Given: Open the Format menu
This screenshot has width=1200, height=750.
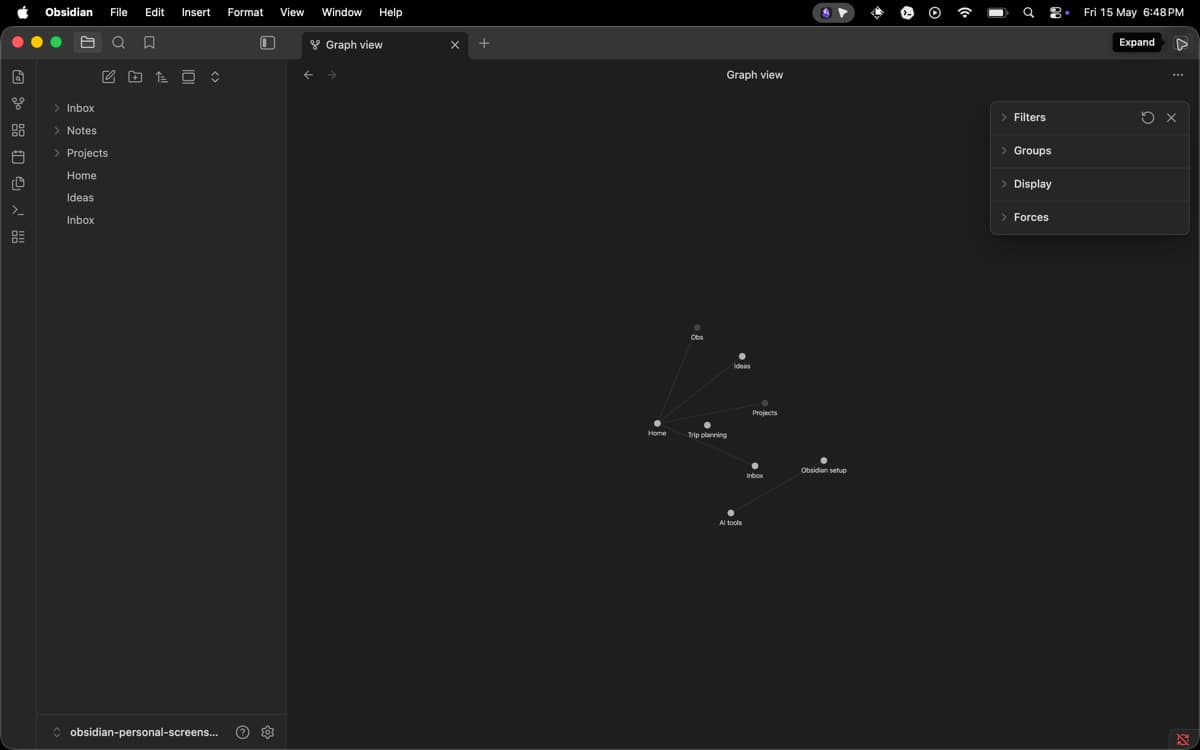Looking at the screenshot, I should [x=245, y=12].
